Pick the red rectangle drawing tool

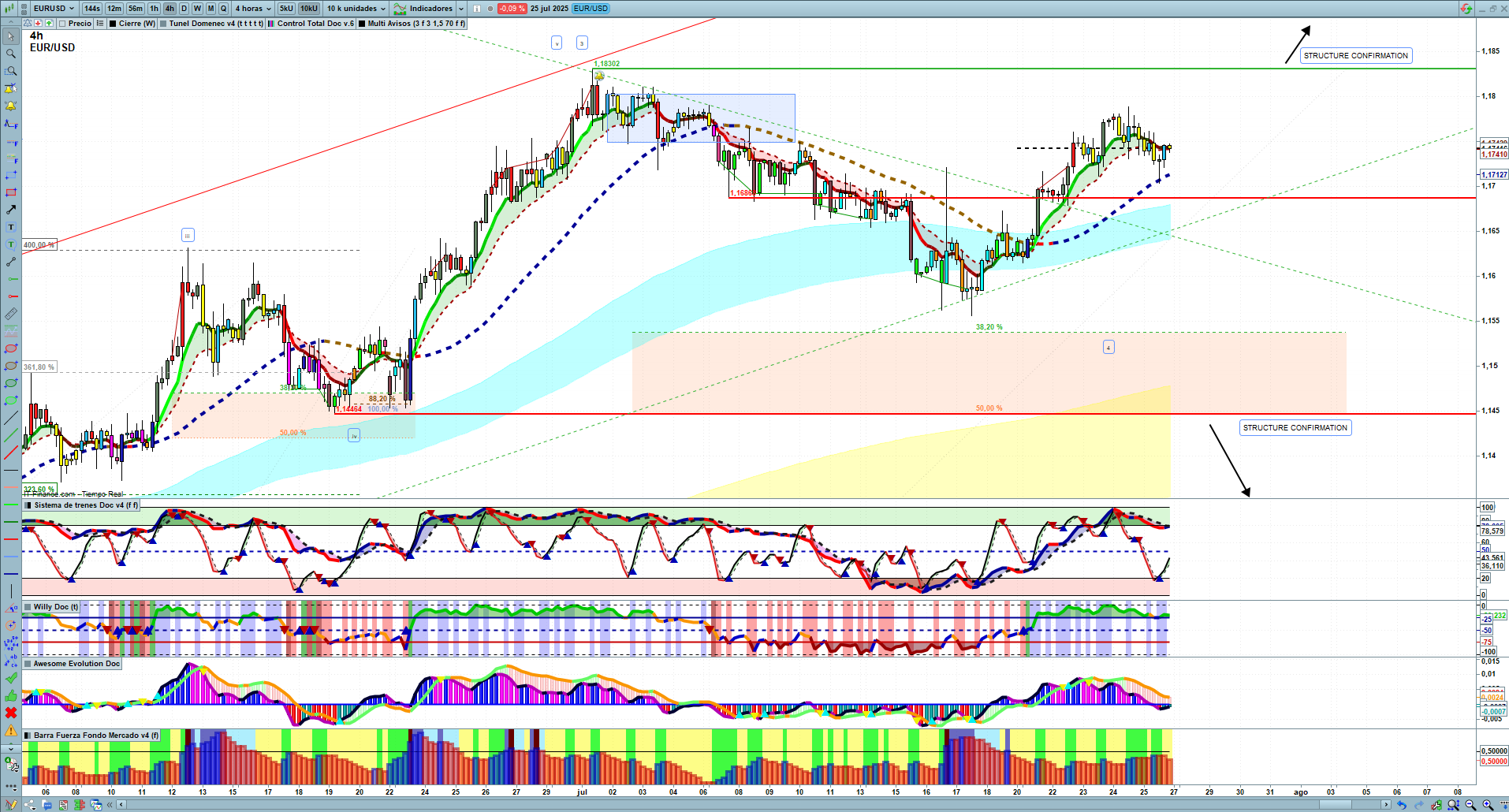click(x=11, y=192)
